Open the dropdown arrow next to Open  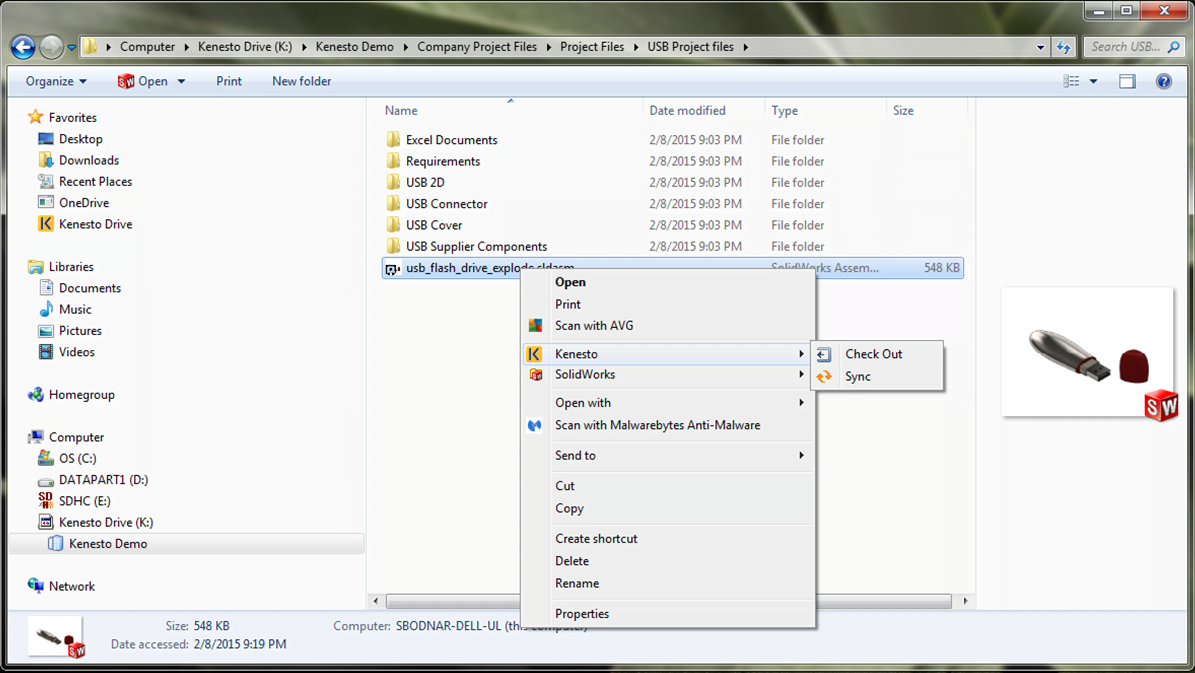[180, 81]
